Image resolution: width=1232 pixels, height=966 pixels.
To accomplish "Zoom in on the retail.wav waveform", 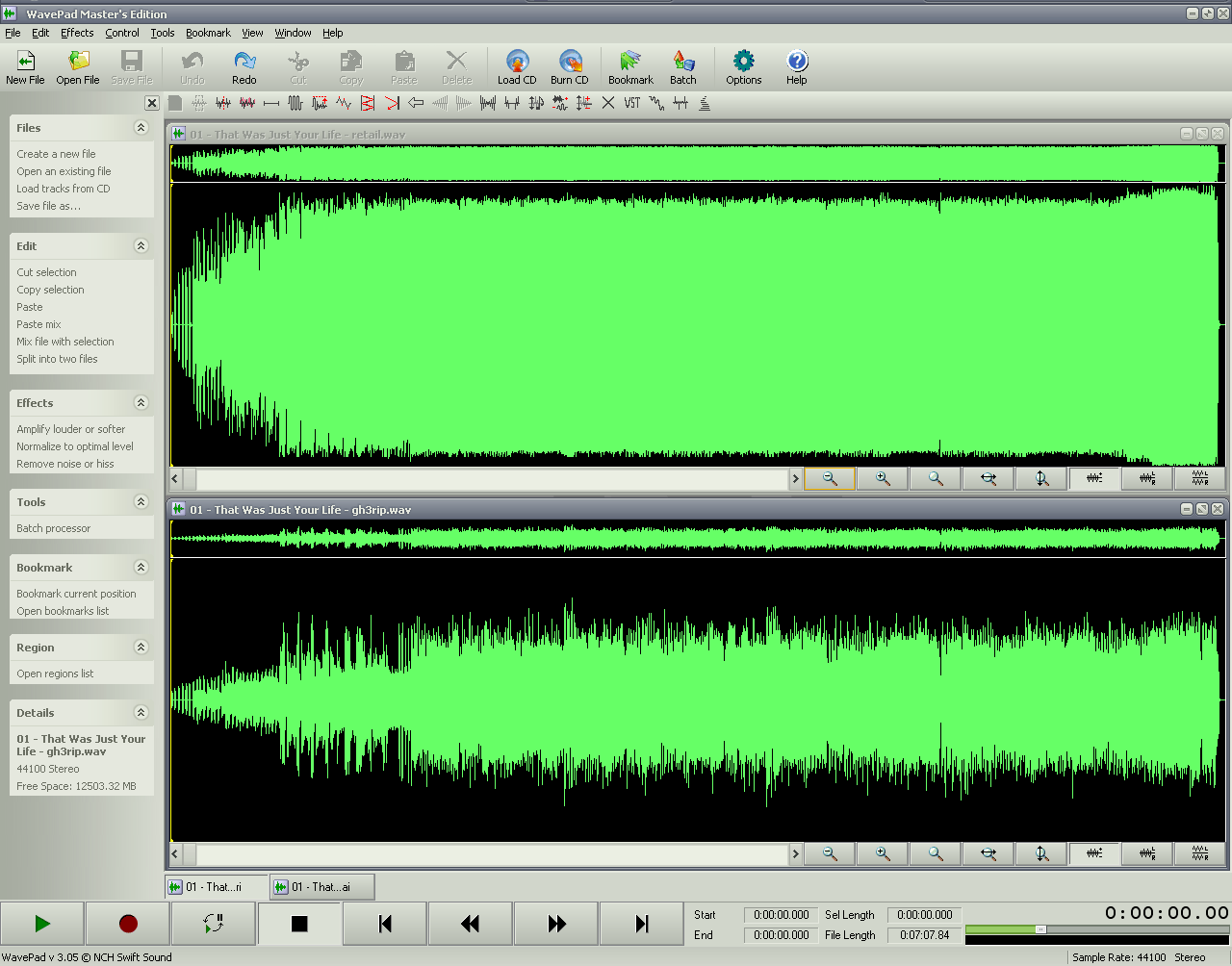I will point(883,478).
